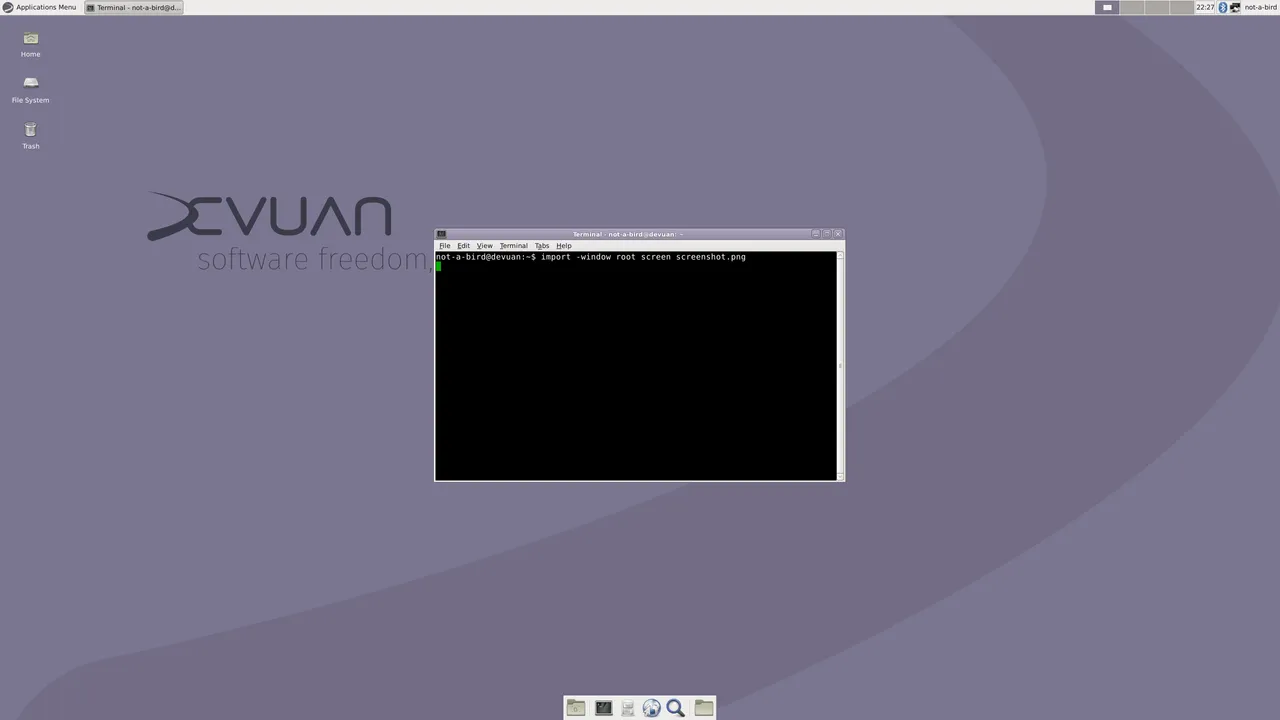Open the View menu in Terminal
The height and width of the screenshot is (720, 1280).
485,246
